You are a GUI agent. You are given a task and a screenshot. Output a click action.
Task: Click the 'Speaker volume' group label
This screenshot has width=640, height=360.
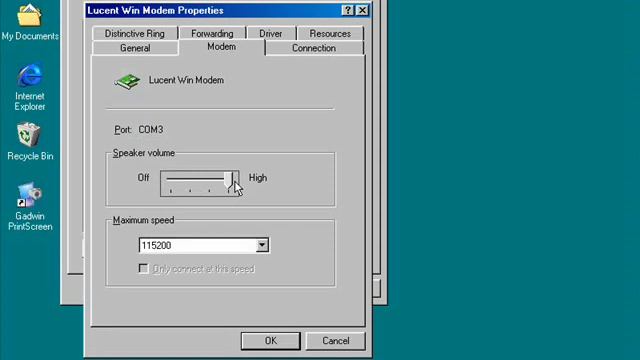pyautogui.click(x=144, y=153)
